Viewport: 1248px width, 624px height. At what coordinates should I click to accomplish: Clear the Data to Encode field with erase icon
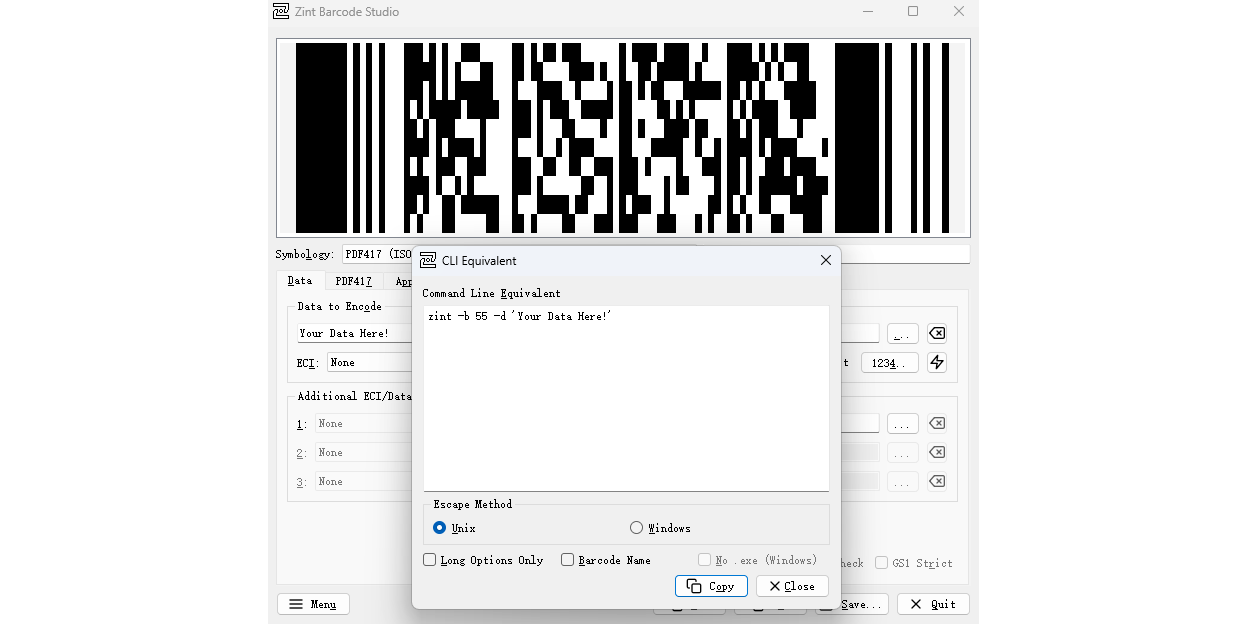pos(936,332)
